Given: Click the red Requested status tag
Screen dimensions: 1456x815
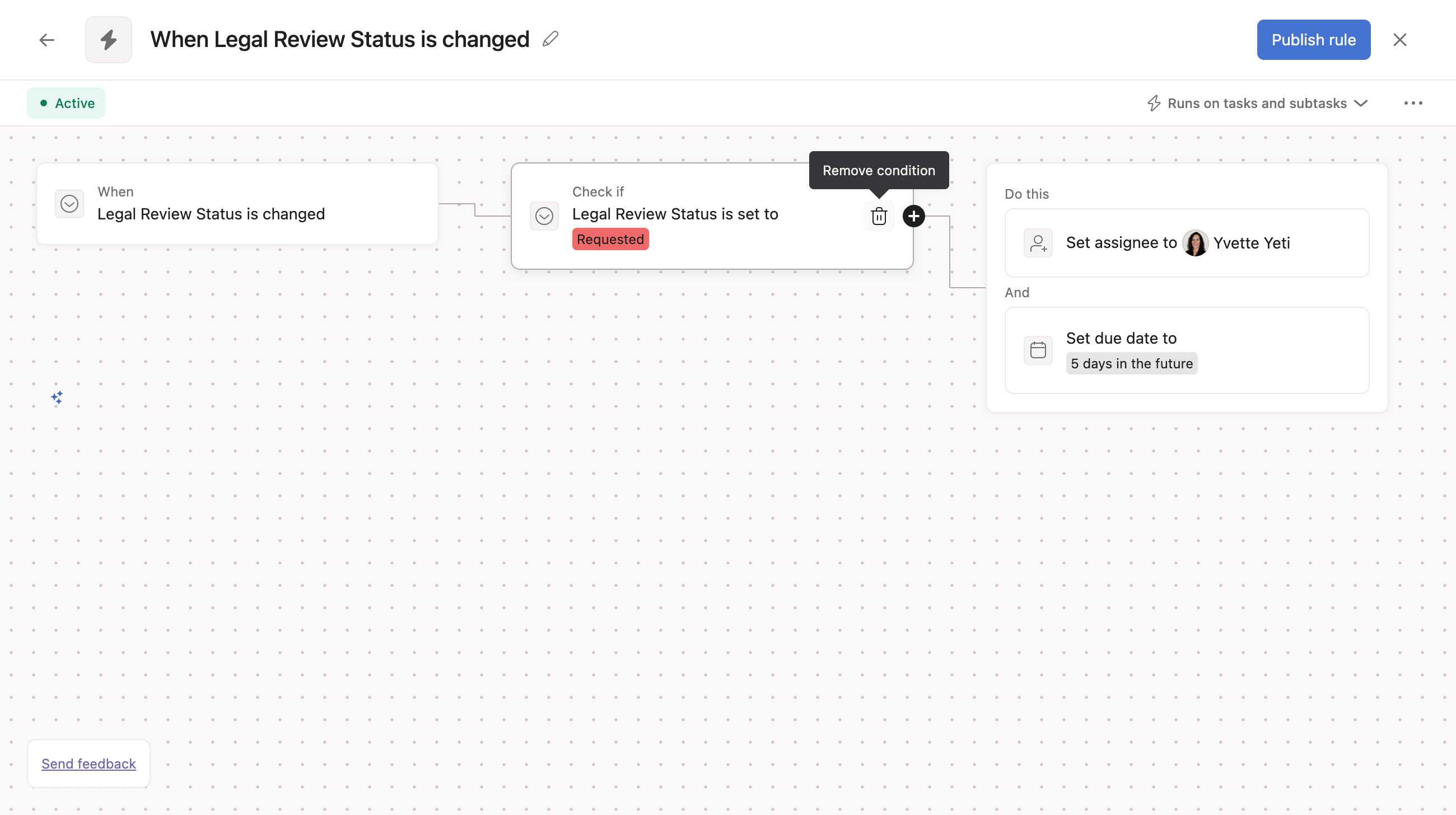Looking at the screenshot, I should point(610,240).
